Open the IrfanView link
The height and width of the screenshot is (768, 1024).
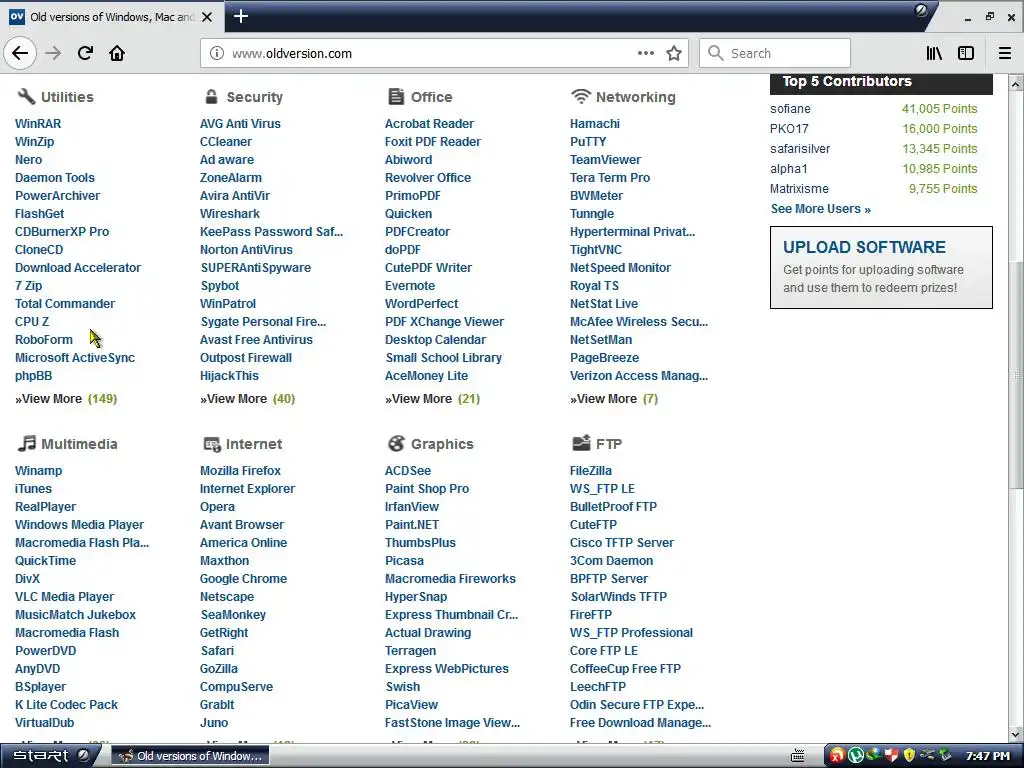[412, 506]
